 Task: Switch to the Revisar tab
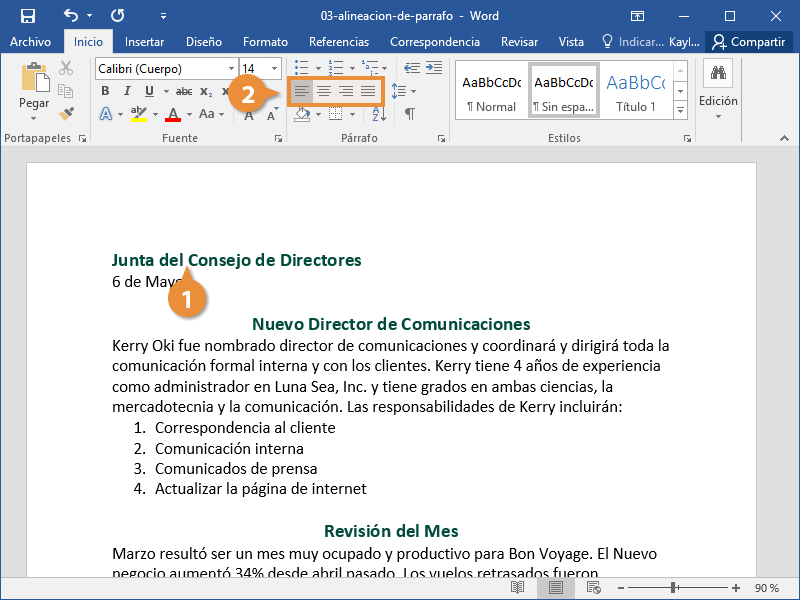click(x=519, y=42)
